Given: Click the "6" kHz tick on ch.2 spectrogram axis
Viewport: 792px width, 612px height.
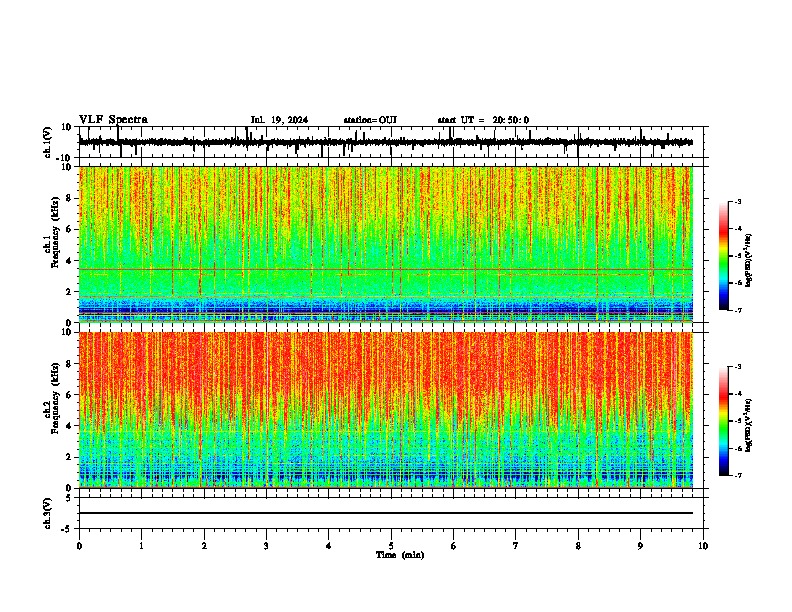Looking at the screenshot, I should point(69,395).
